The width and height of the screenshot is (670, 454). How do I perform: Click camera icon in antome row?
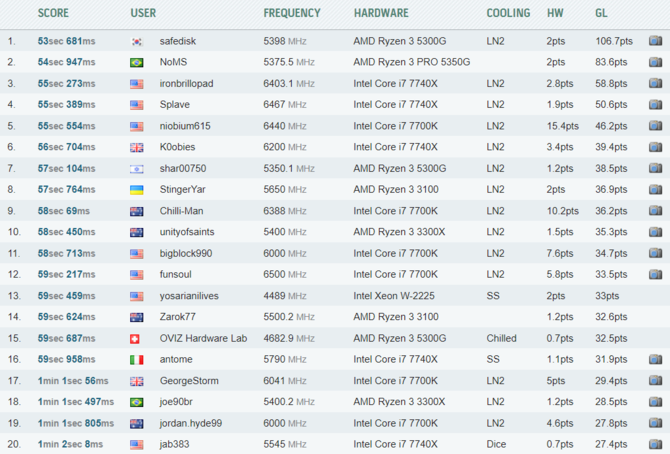pyautogui.click(x=655, y=359)
